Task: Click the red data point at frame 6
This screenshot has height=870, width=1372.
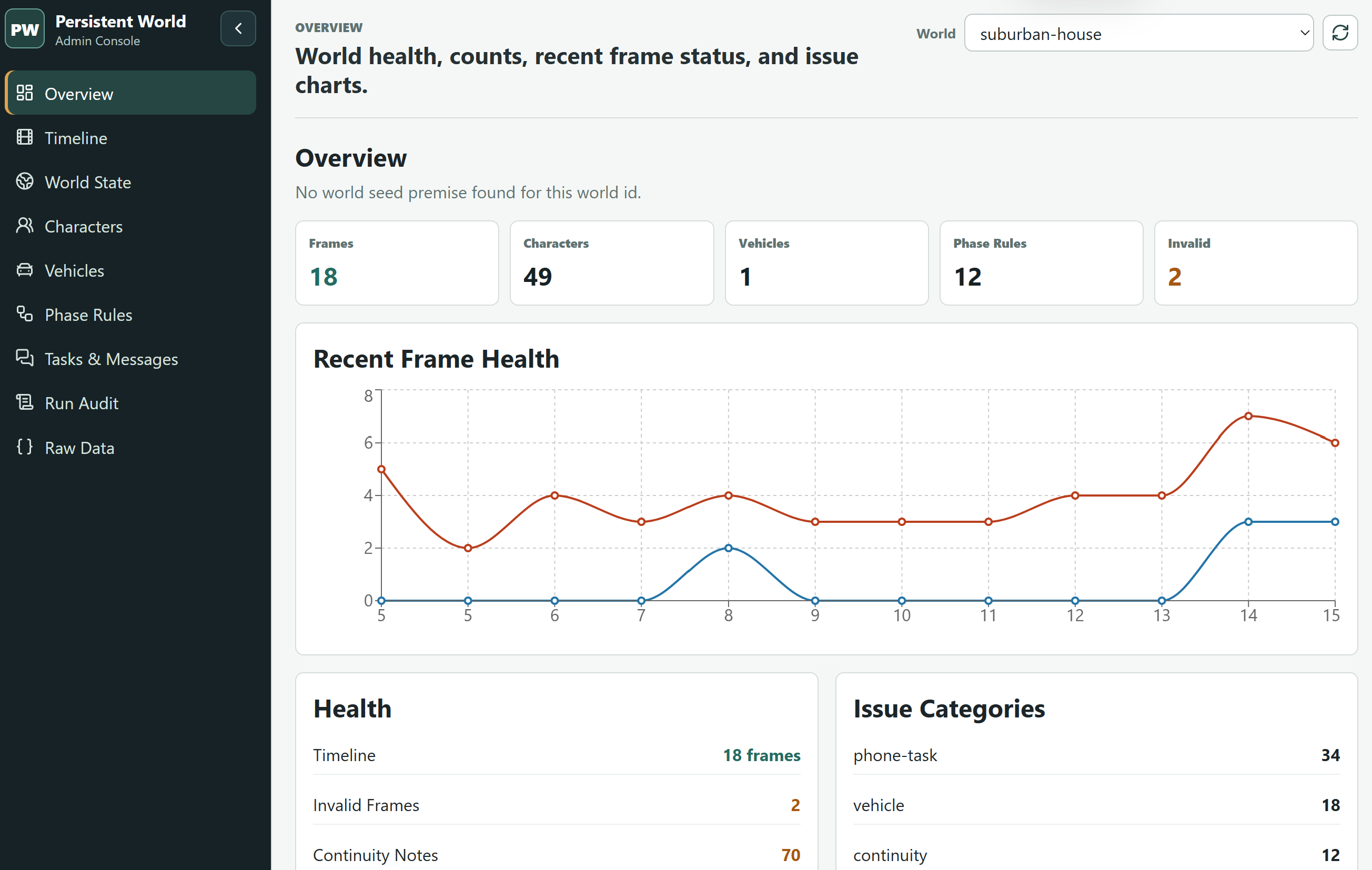Action: [x=554, y=495]
